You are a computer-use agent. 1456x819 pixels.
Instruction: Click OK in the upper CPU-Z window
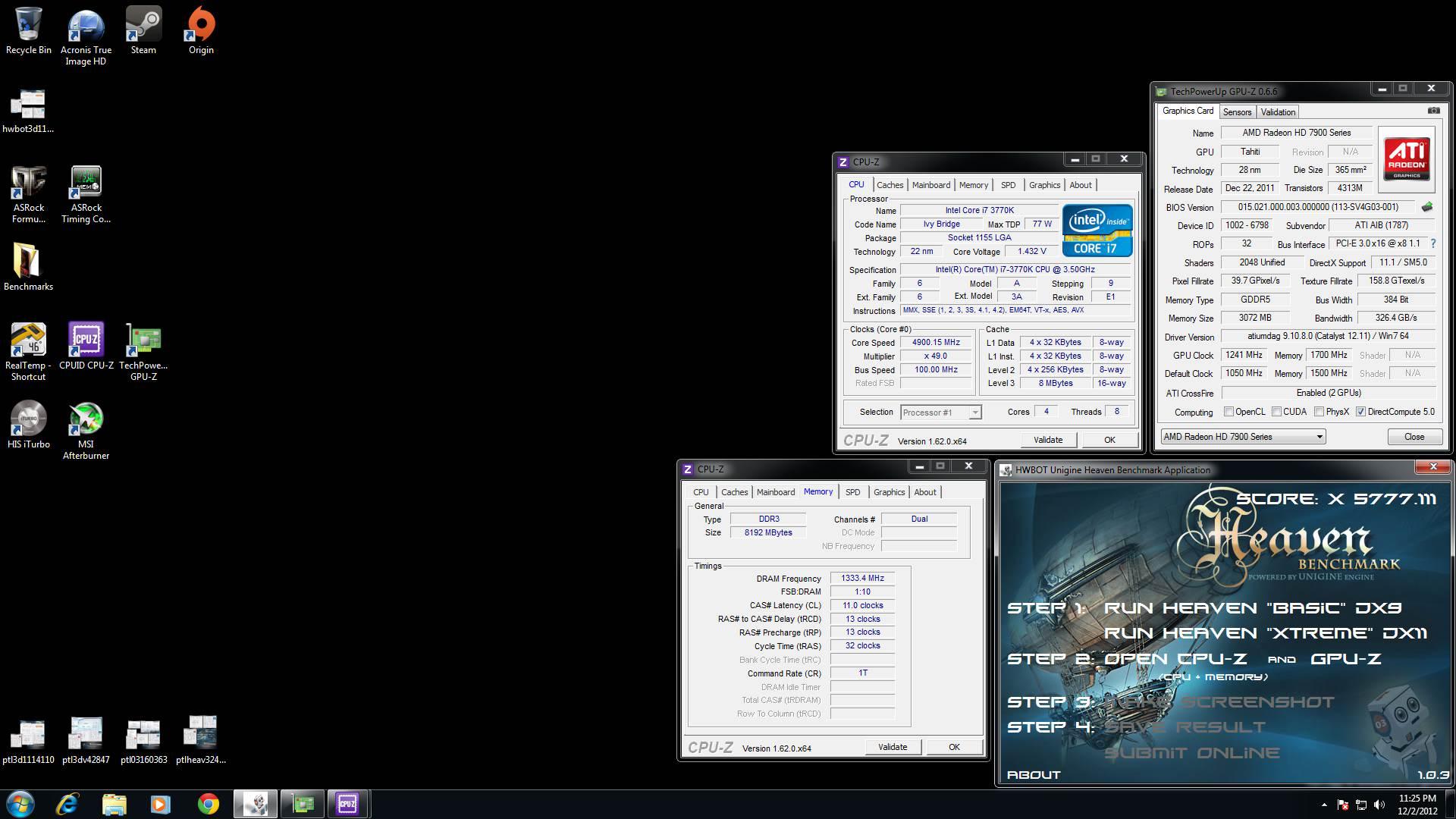pos(1109,440)
